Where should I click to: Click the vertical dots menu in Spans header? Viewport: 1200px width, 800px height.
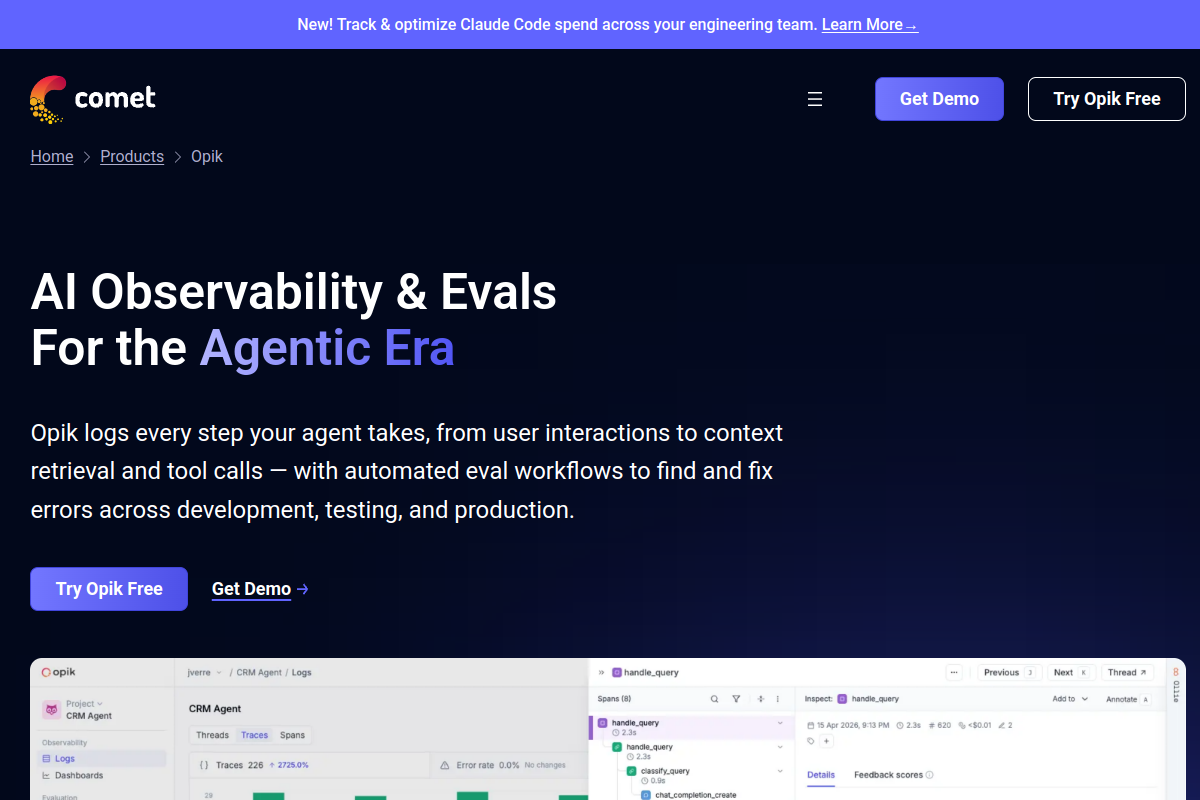point(777,699)
